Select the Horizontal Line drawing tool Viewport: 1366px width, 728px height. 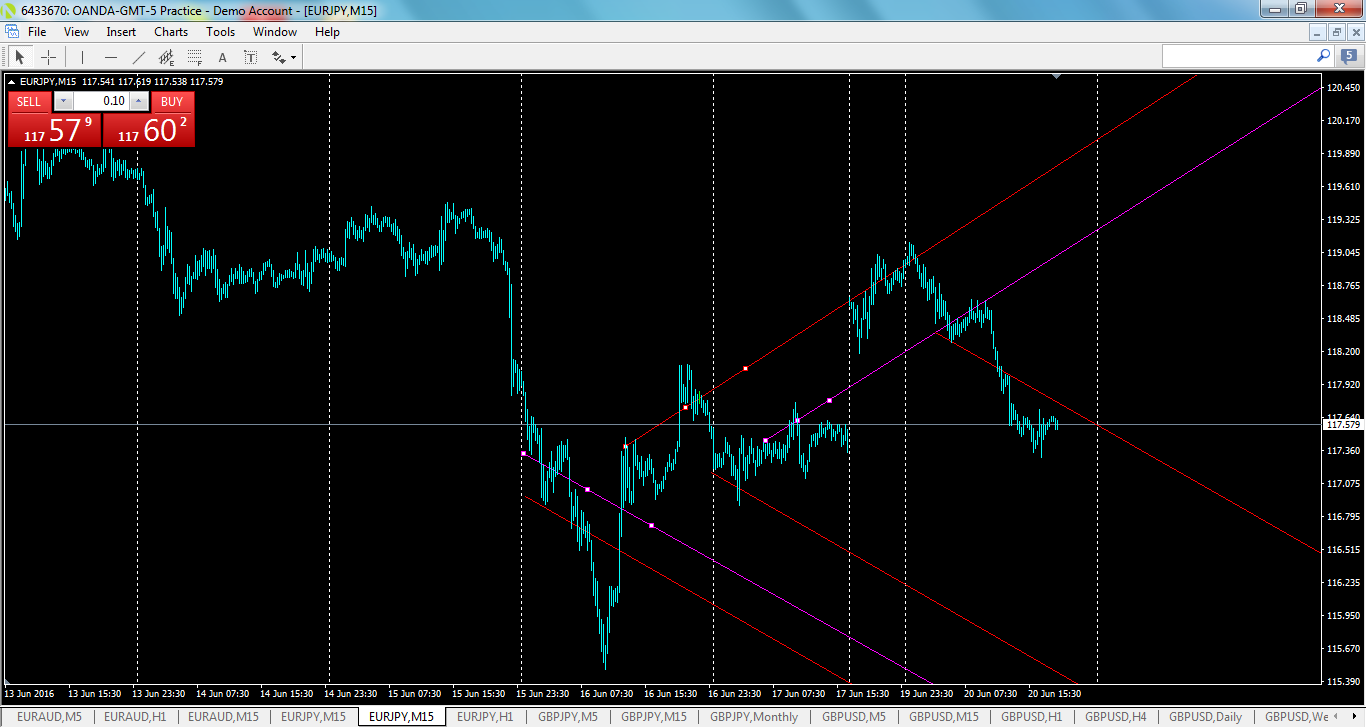(x=111, y=57)
